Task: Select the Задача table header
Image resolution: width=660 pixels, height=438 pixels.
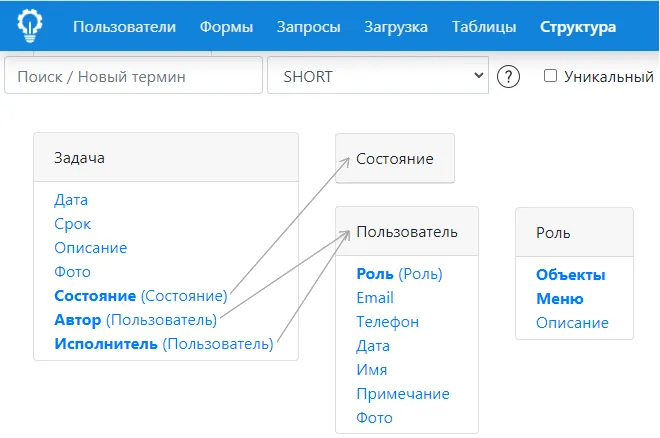Action: point(166,157)
